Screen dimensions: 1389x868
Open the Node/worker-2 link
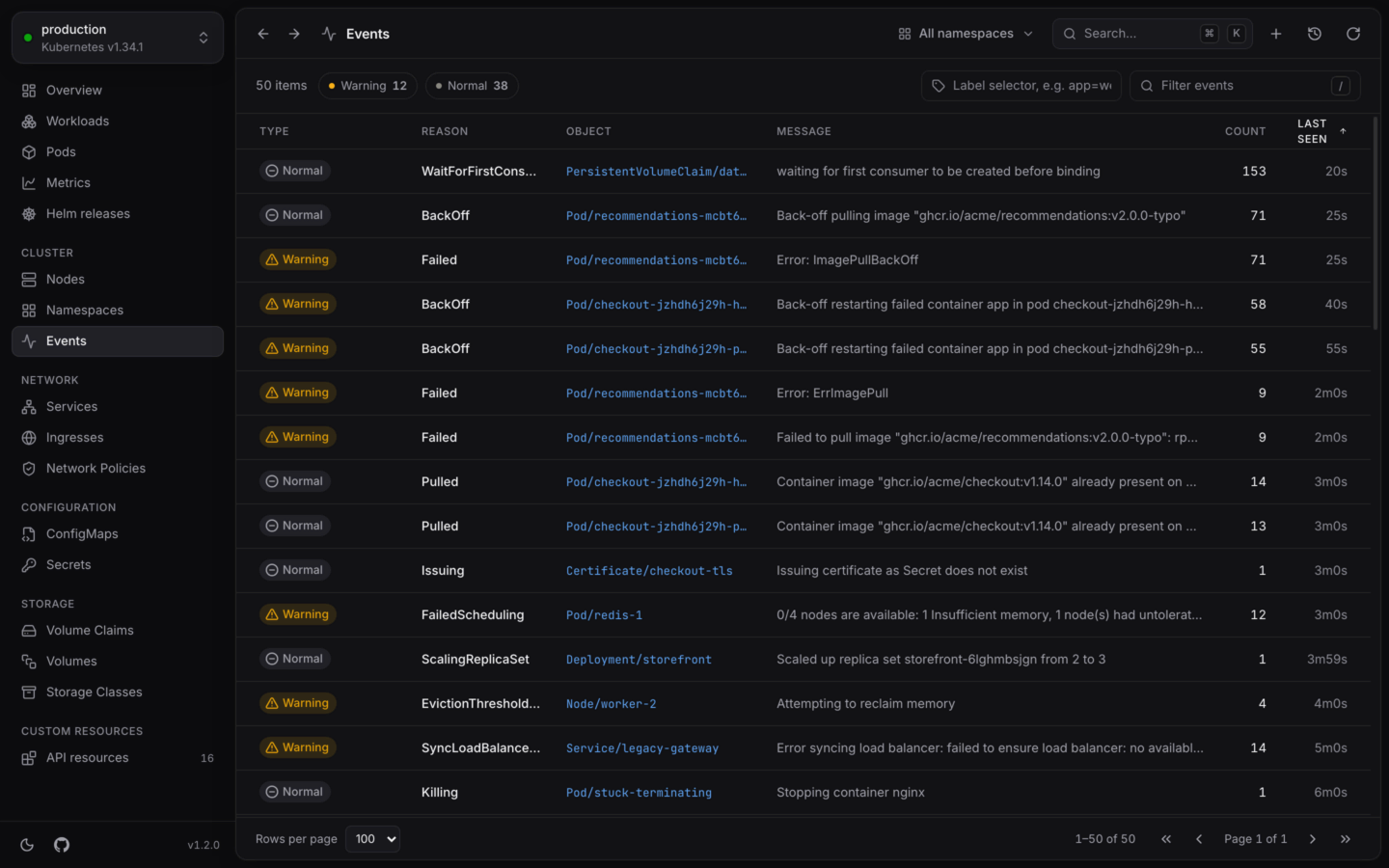[x=611, y=704]
